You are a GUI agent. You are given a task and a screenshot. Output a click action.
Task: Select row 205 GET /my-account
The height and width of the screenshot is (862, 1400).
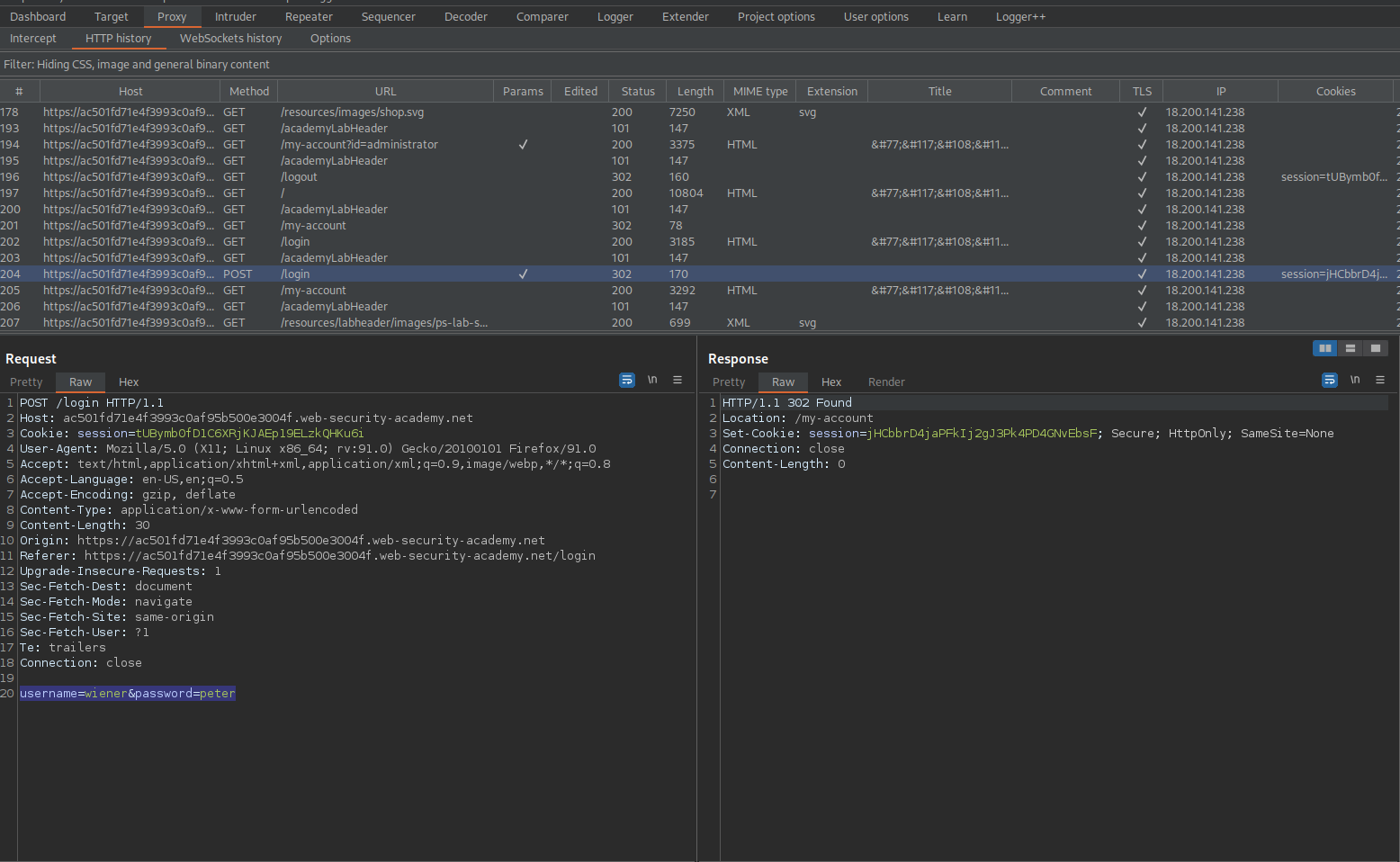(700, 291)
